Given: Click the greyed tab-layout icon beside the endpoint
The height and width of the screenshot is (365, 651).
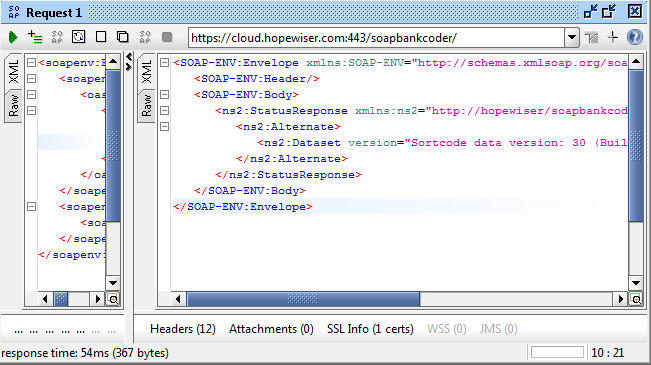Looking at the screenshot, I should (x=591, y=38).
